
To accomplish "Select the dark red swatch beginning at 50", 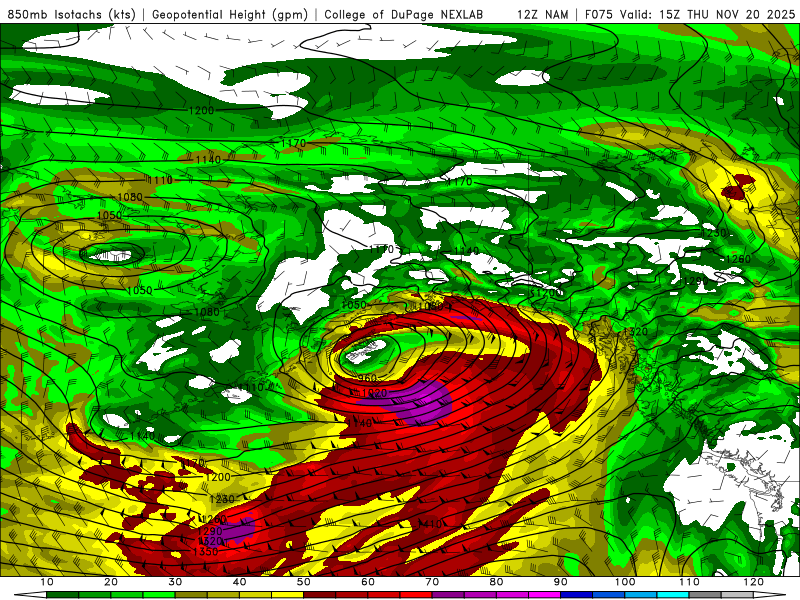I will (x=319, y=595).
